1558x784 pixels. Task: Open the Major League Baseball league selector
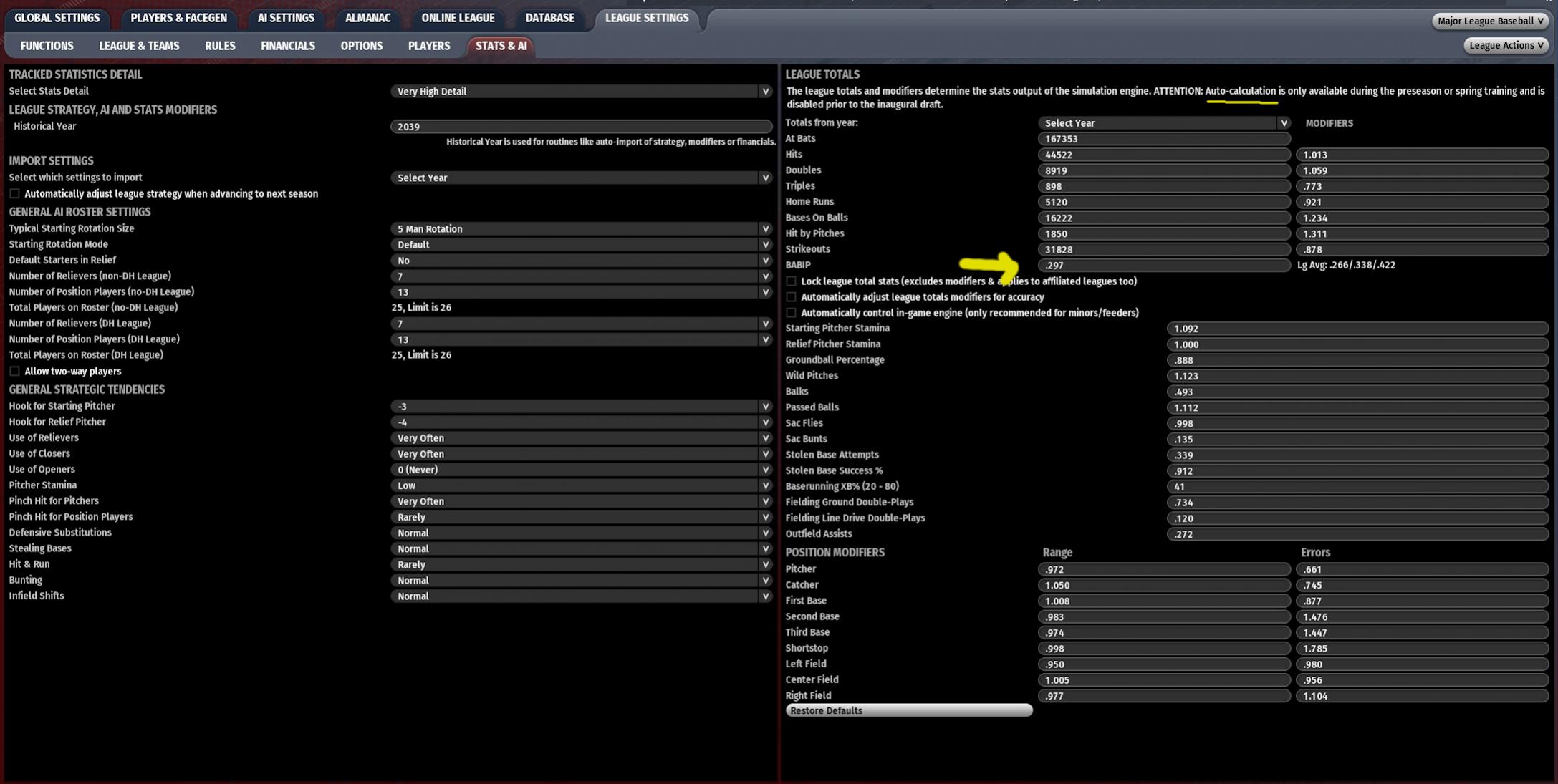tap(1489, 21)
